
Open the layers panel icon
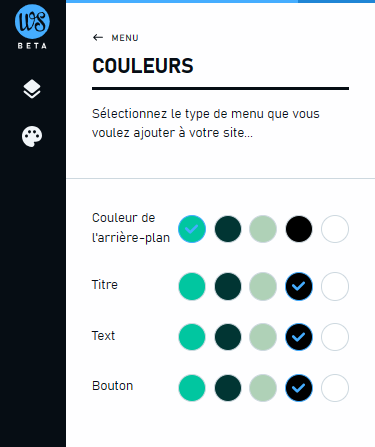(x=32, y=89)
